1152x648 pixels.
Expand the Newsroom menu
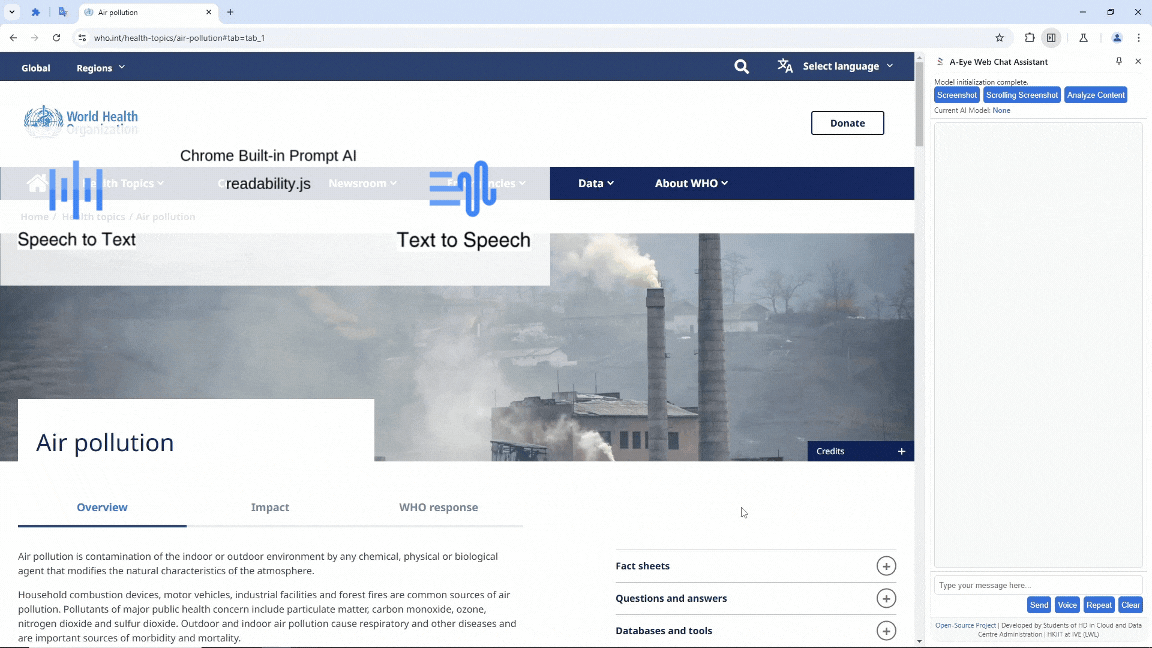point(362,183)
